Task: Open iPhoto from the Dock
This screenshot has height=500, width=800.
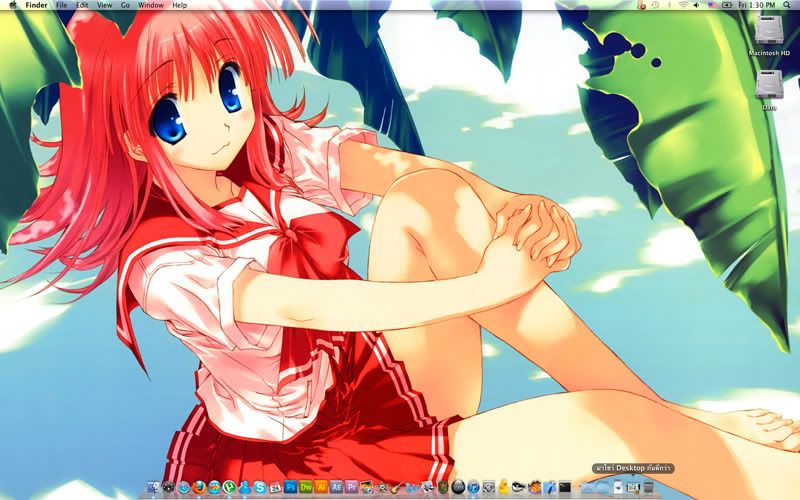Action: coord(367,488)
